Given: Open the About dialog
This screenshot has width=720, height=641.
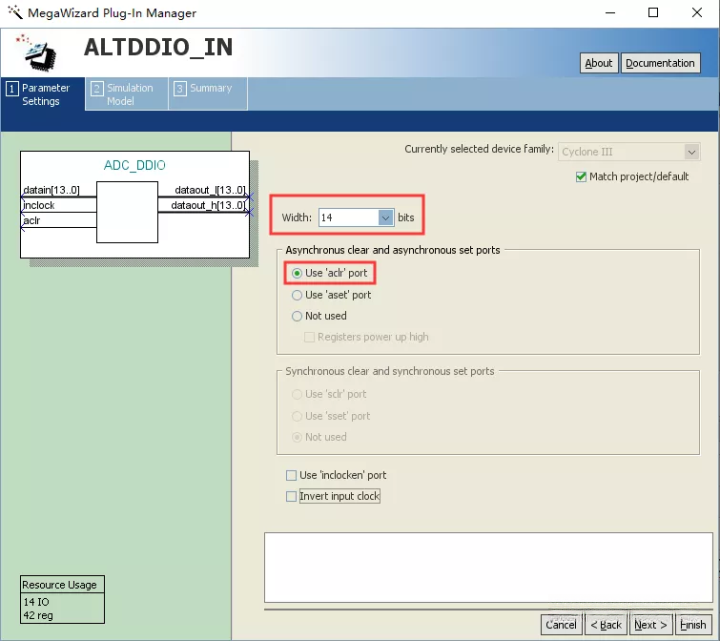Looking at the screenshot, I should pos(599,63).
